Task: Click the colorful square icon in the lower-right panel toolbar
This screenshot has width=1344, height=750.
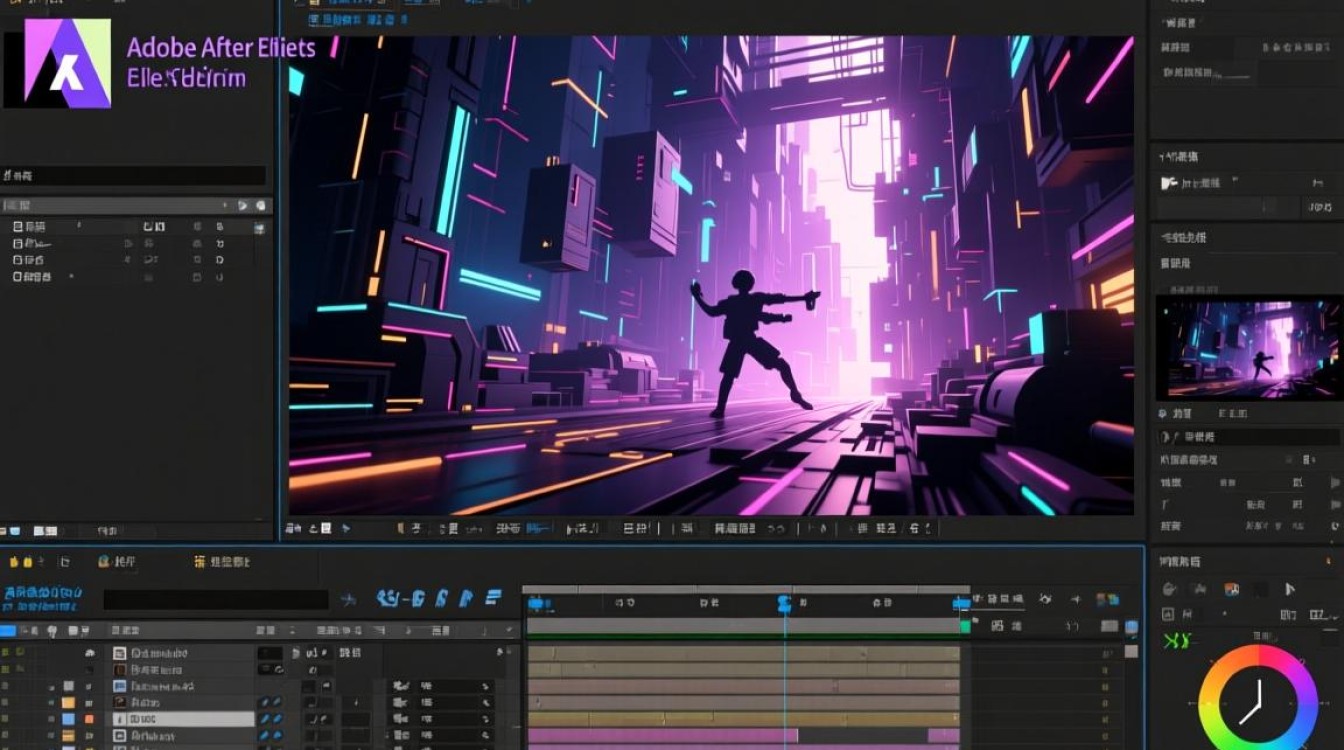Action: click(x=1232, y=589)
